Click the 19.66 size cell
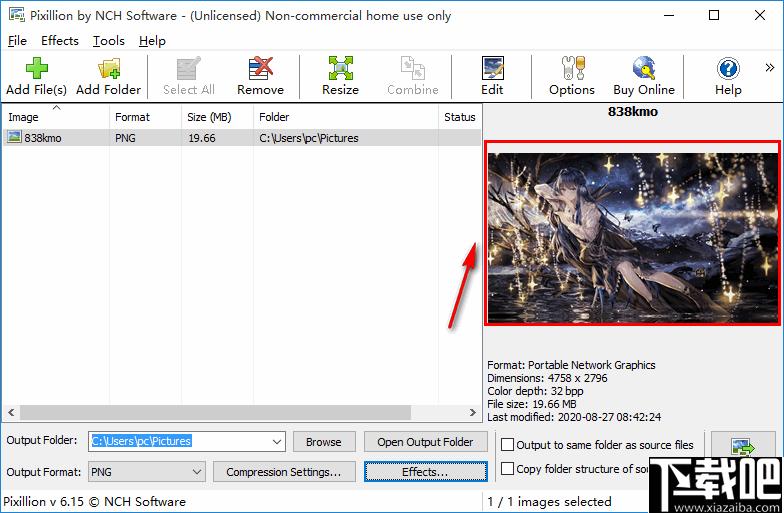This screenshot has height=513, width=784. [x=202, y=138]
